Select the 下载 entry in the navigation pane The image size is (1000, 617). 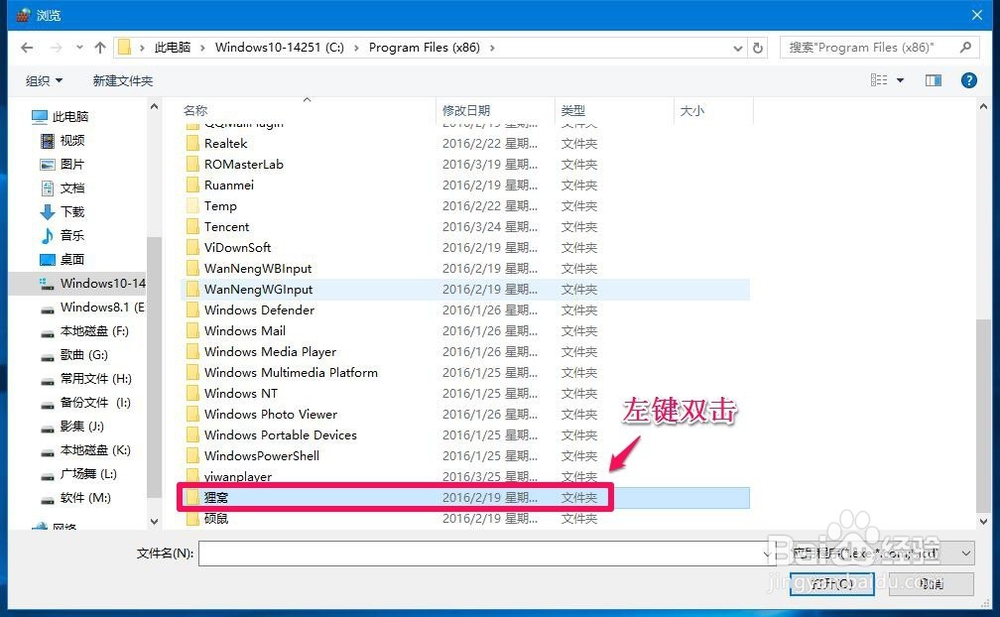point(71,211)
